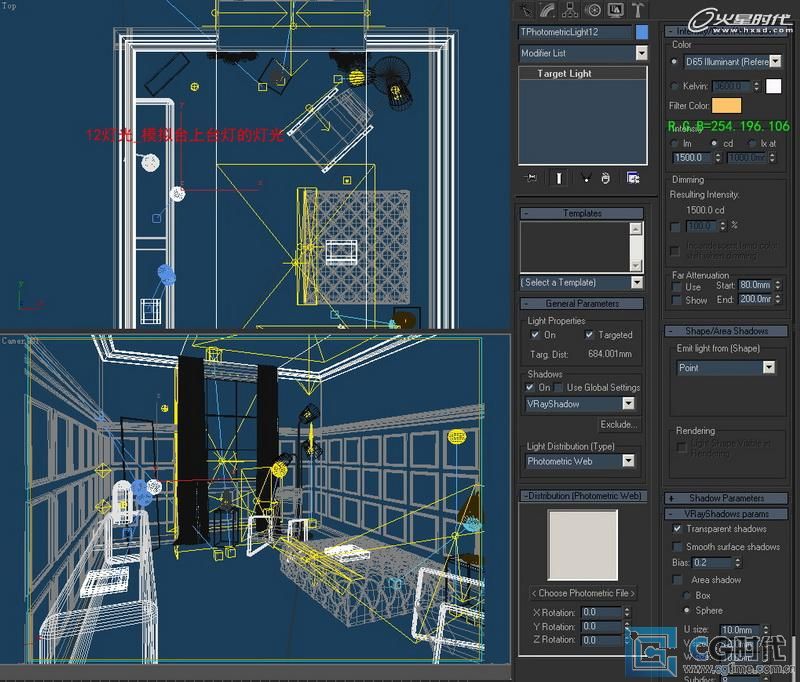Adjust the Far Attenuation End spinner
The width and height of the screenshot is (800, 682).
tap(778, 299)
